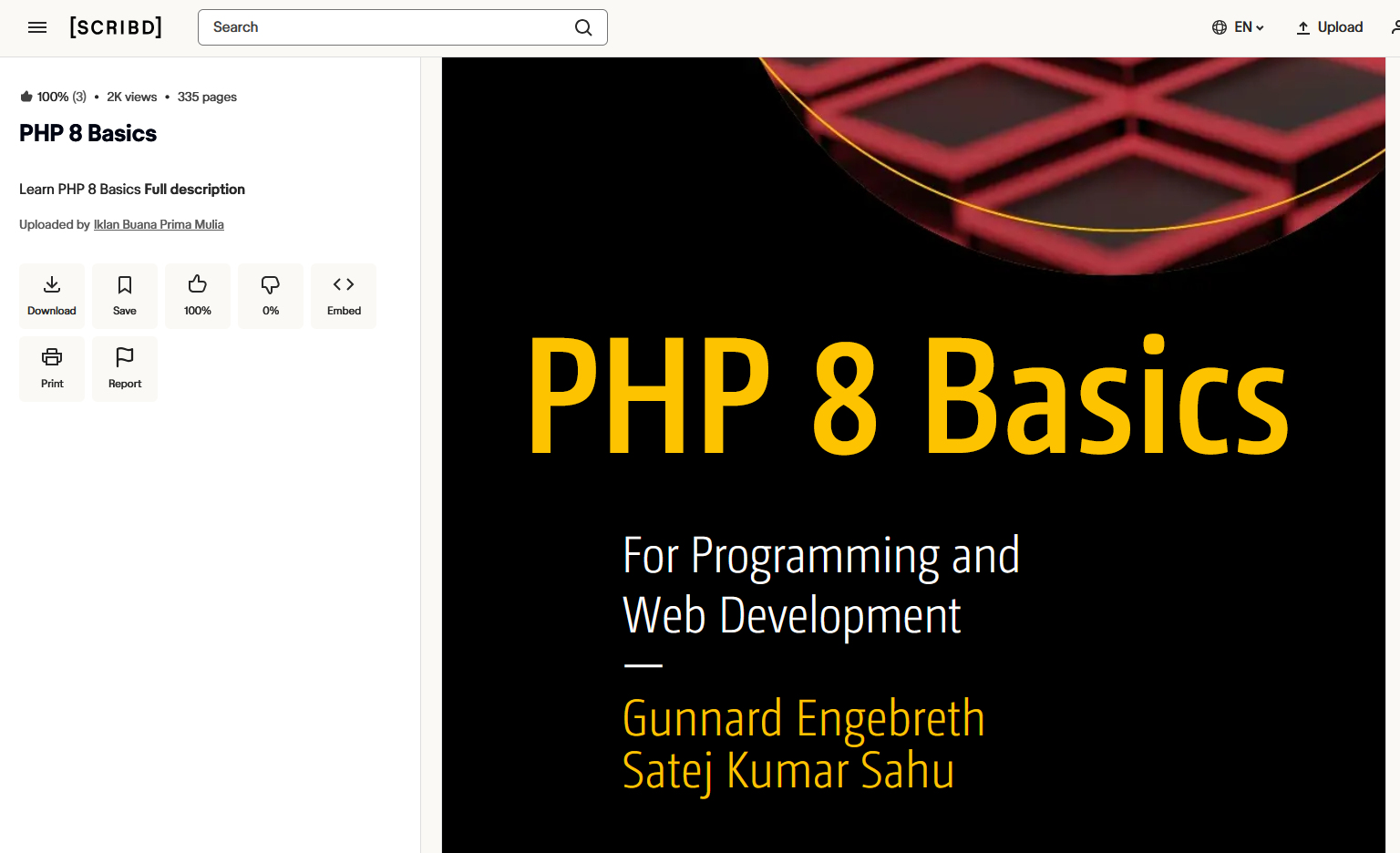
Task: Upvote document with thumbs up 100%
Action: [198, 296]
